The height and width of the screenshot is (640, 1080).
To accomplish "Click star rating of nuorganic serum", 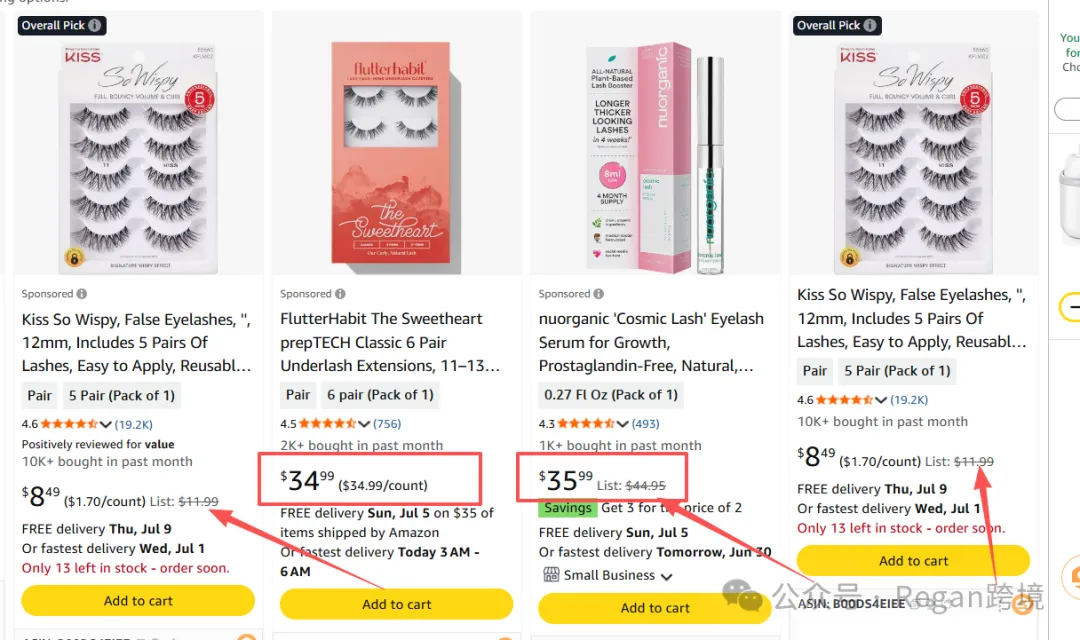I will pyautogui.click(x=585, y=424).
